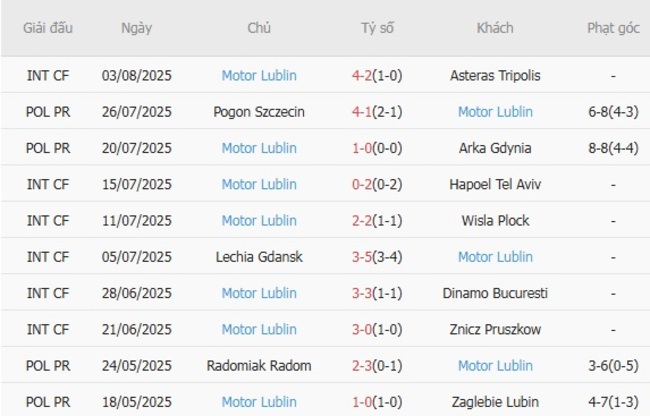Click the "Ngày" column header

(x=136, y=28)
